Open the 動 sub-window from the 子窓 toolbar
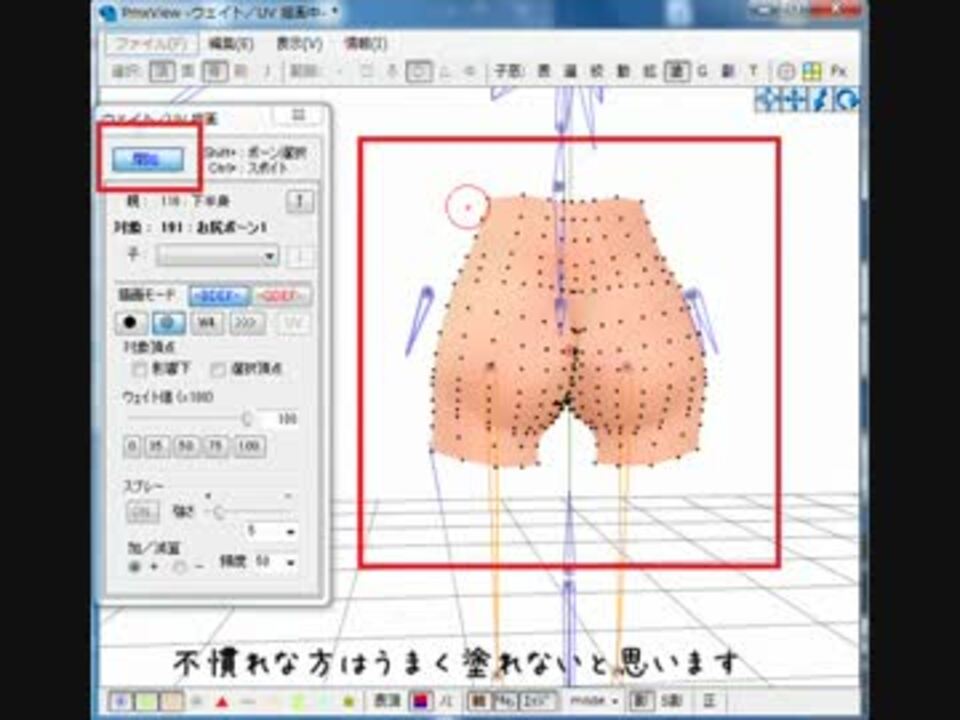This screenshot has height=720, width=960. [623, 72]
